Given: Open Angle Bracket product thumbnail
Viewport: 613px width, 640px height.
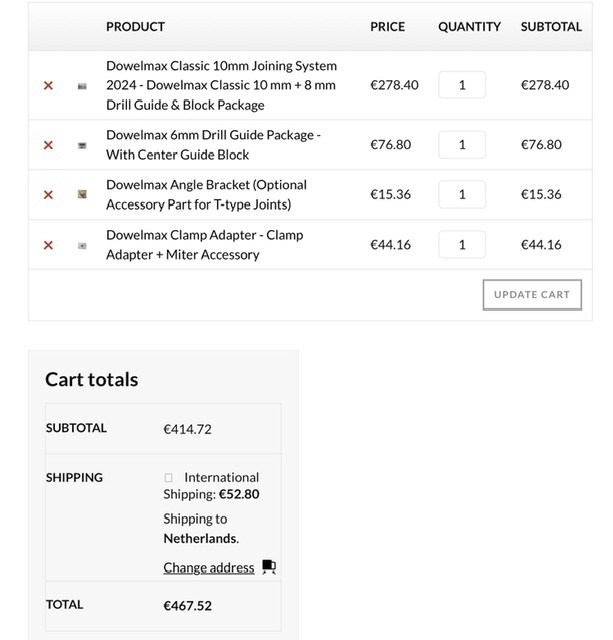Looking at the screenshot, I should [82, 194].
